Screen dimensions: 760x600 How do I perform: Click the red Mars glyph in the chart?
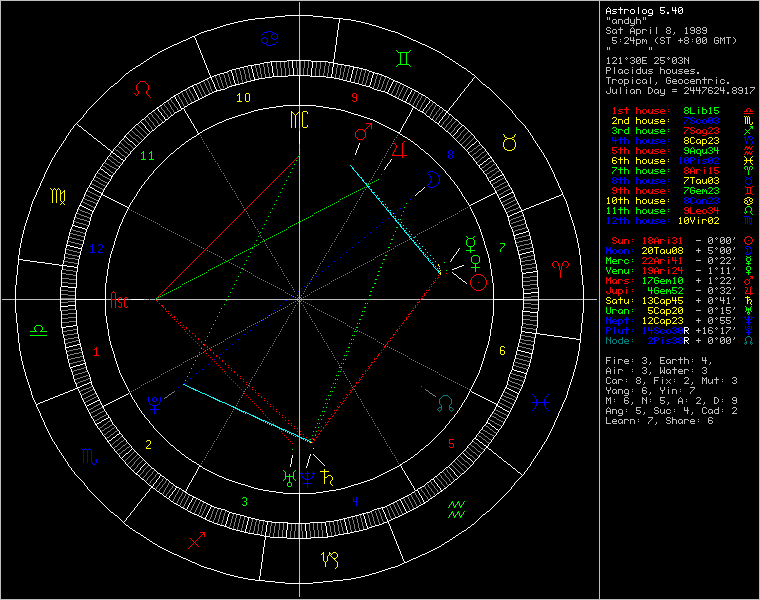pos(362,134)
